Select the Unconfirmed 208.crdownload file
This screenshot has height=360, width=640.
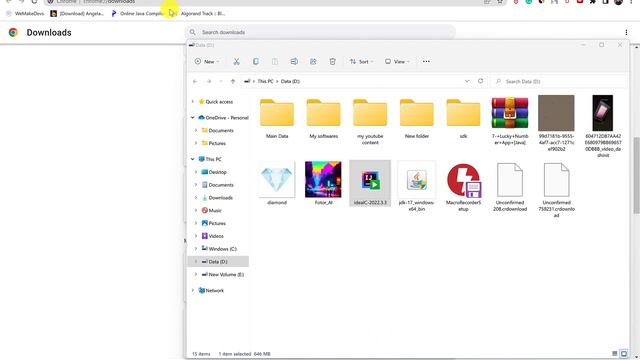(x=510, y=187)
